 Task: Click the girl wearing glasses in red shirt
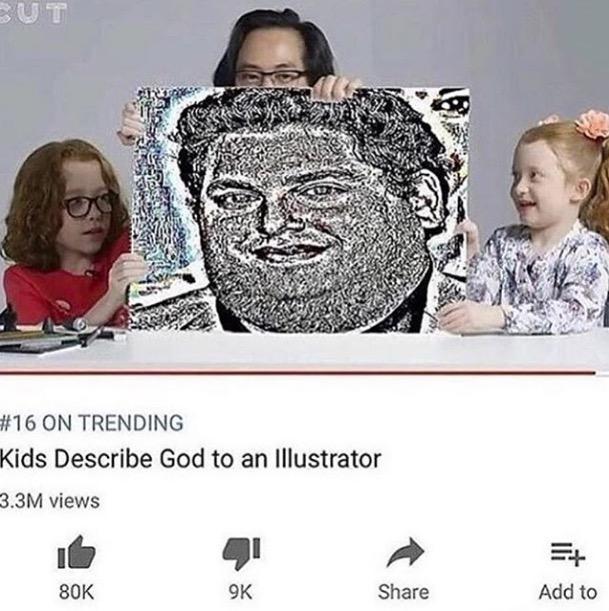65,234
